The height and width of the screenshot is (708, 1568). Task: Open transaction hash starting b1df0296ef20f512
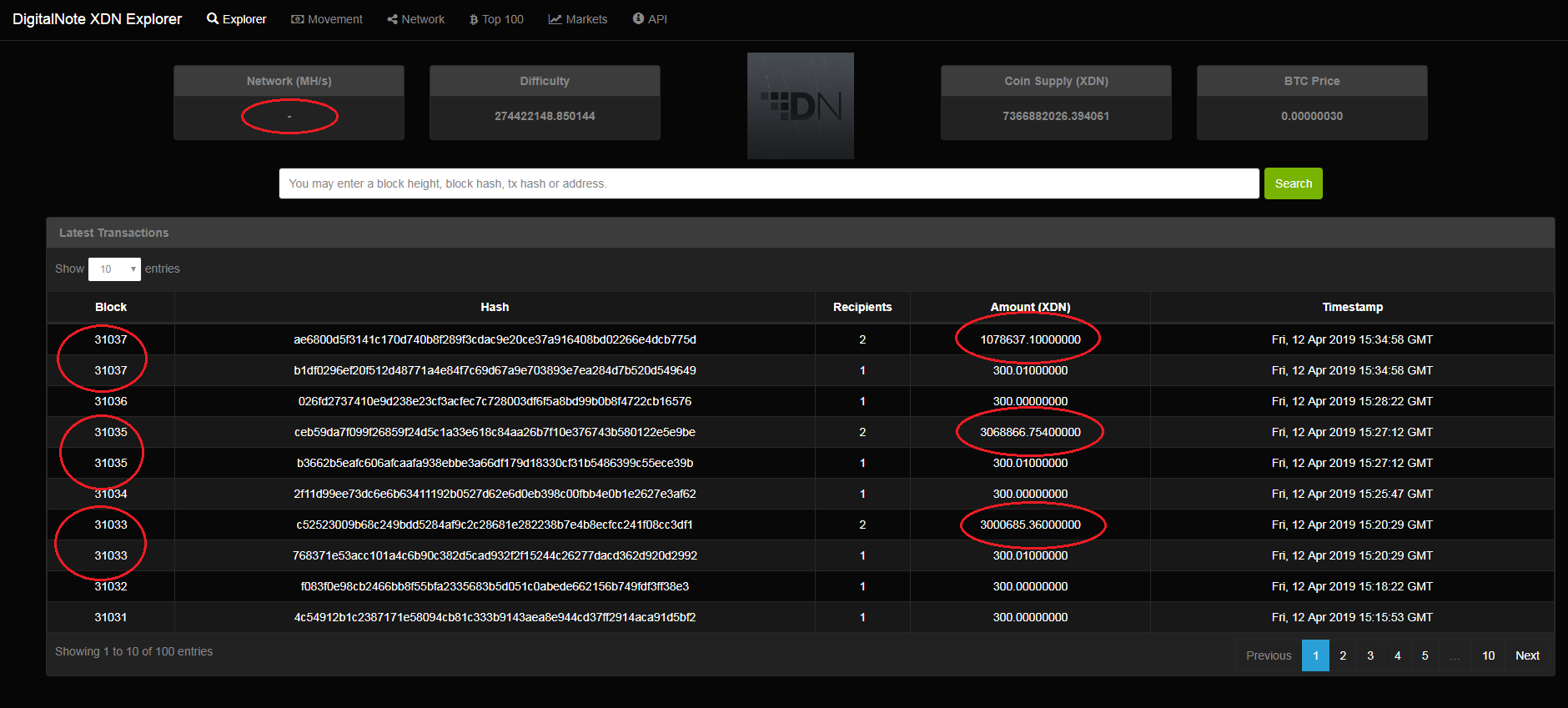click(495, 370)
